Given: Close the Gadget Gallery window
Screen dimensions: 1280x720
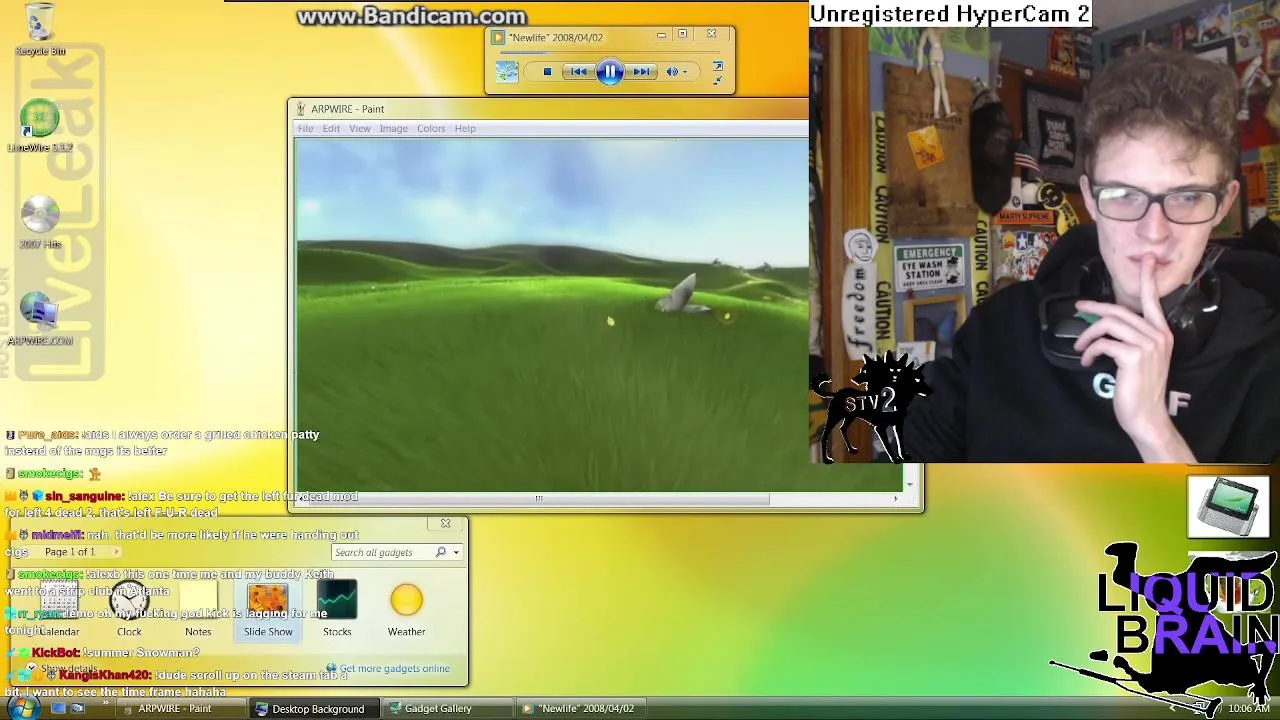Looking at the screenshot, I should pos(446,523).
